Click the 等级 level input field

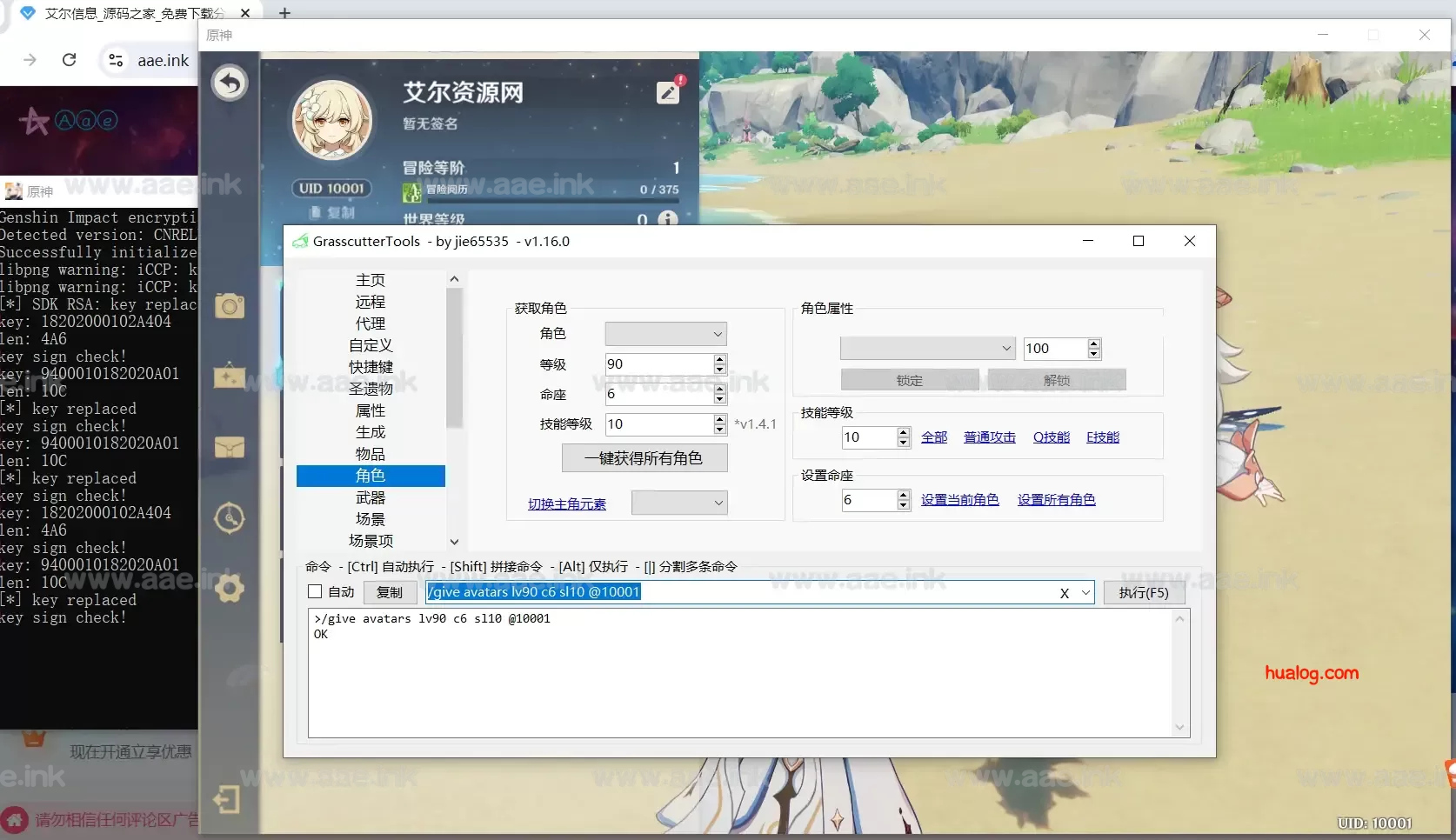click(x=658, y=364)
